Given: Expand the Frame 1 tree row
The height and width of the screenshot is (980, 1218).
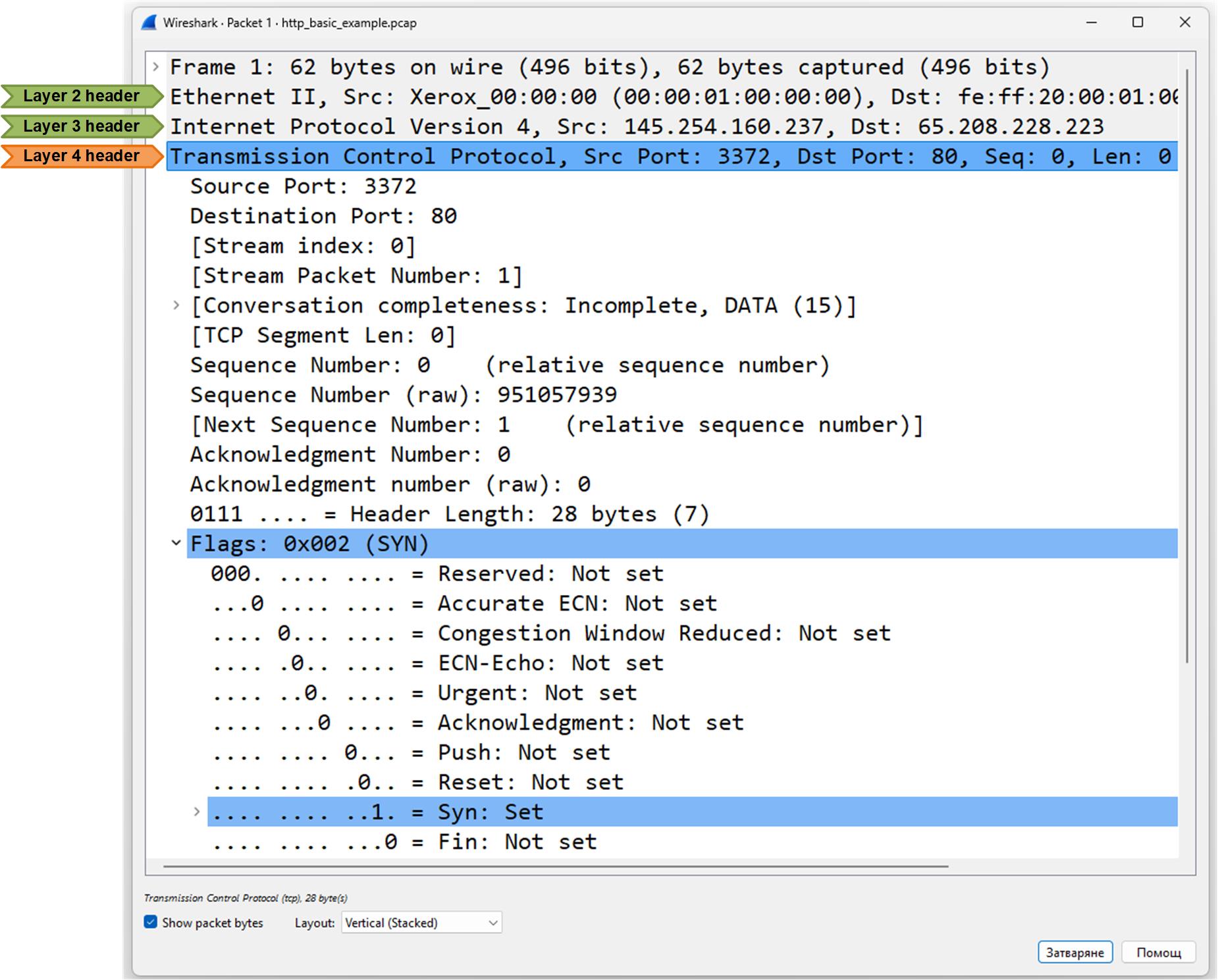Looking at the screenshot, I should click(156, 66).
